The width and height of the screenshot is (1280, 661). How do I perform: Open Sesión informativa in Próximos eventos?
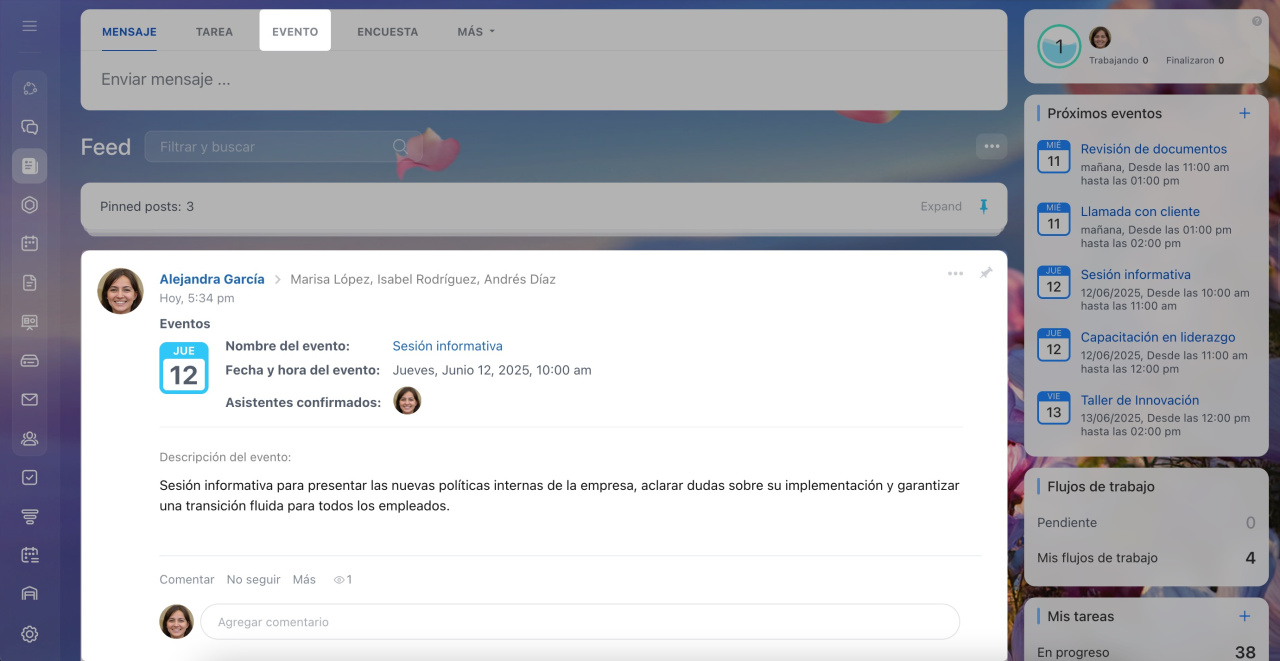pyautogui.click(x=1135, y=275)
